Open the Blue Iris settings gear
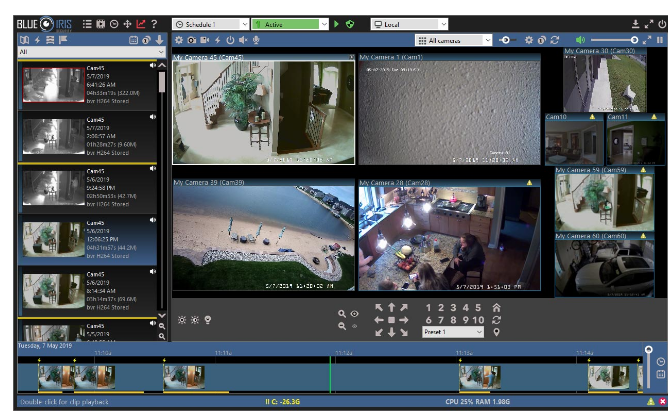The height and width of the screenshot is (416, 668). coord(100,23)
